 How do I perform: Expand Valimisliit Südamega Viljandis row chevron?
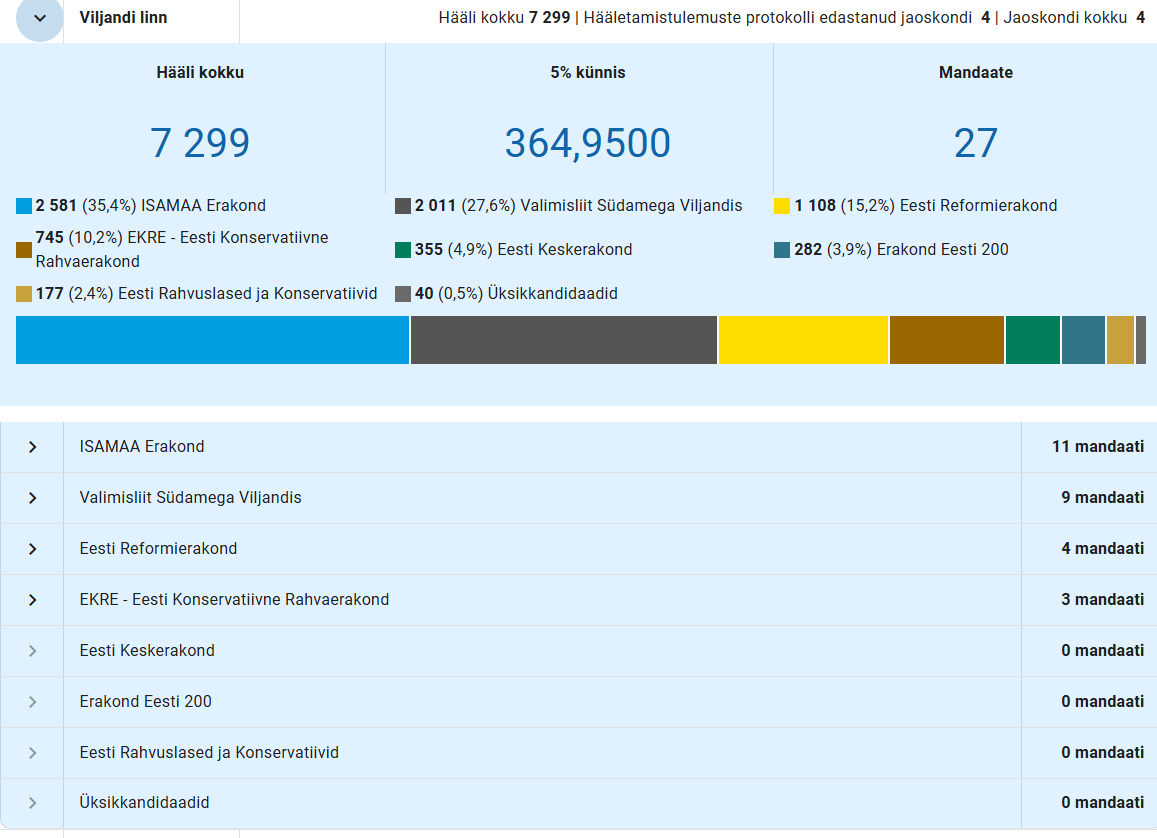coord(32,498)
